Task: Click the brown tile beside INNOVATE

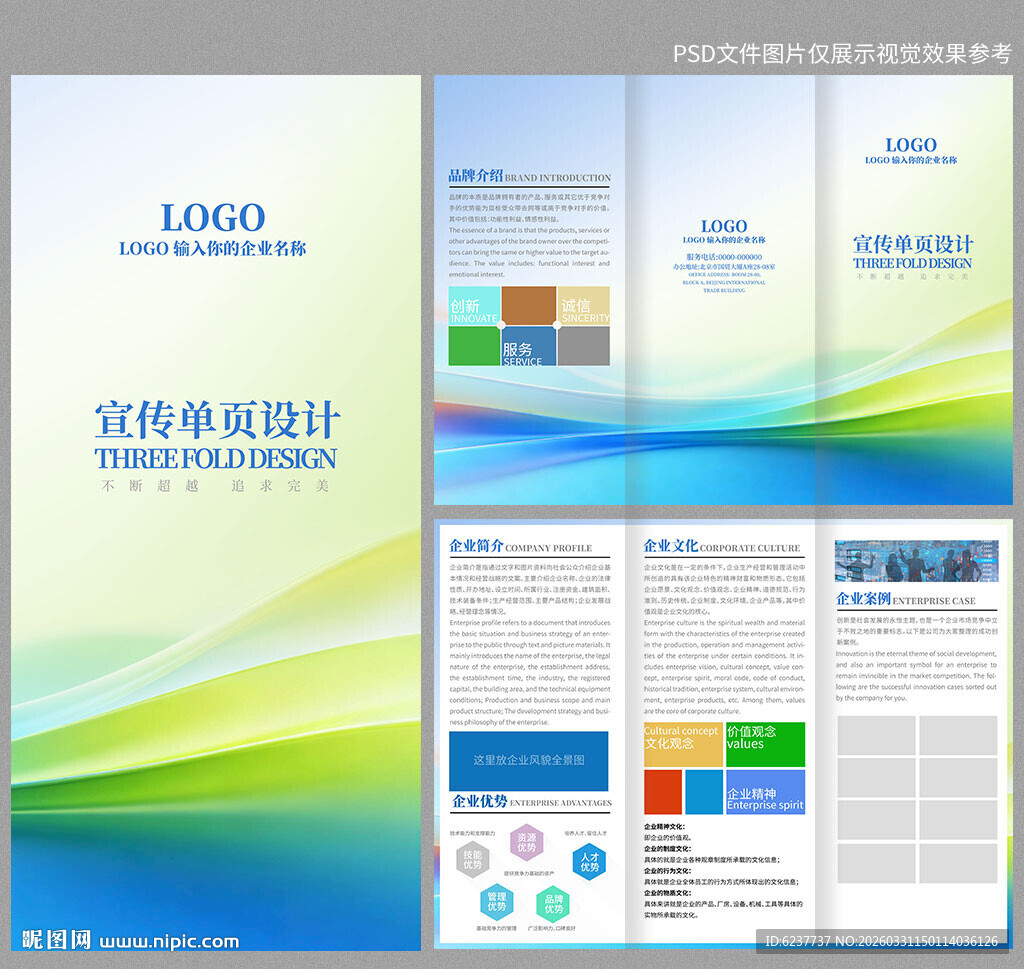Action: tap(529, 306)
